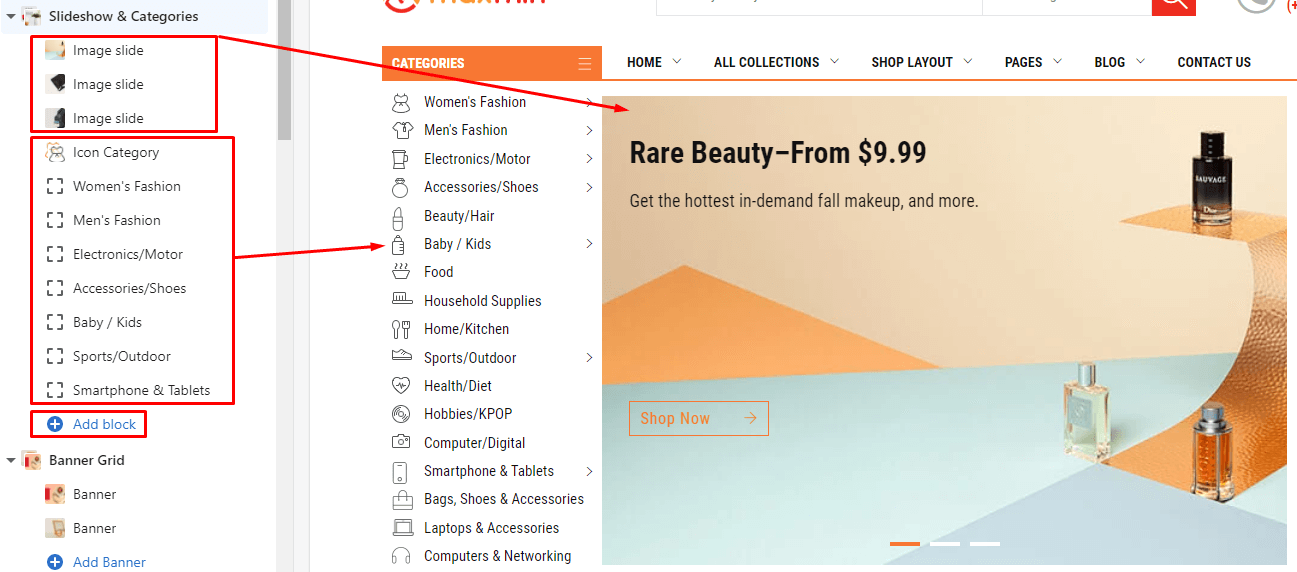Open the All Collections dropdown menu

point(776,62)
